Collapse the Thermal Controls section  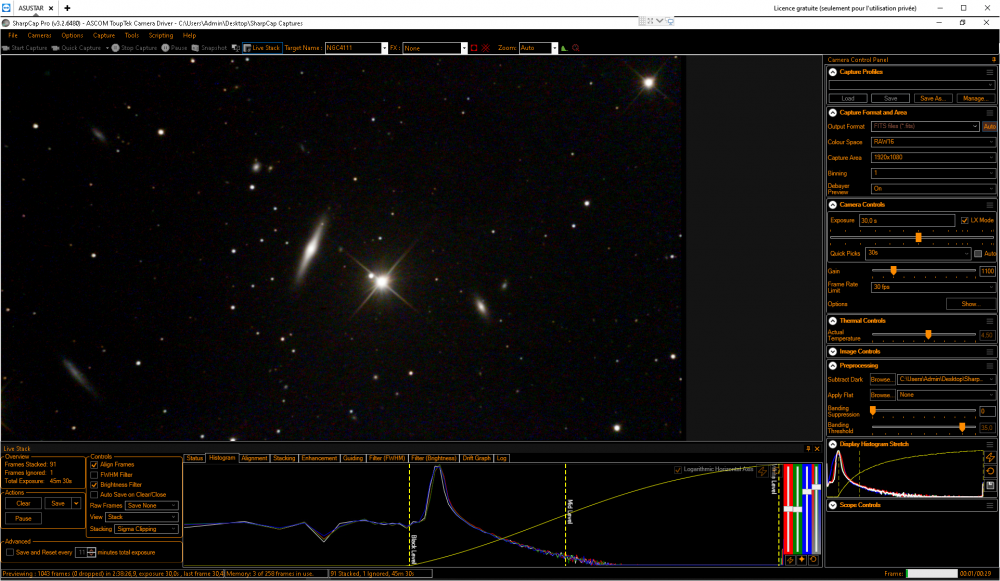[x=833, y=321]
